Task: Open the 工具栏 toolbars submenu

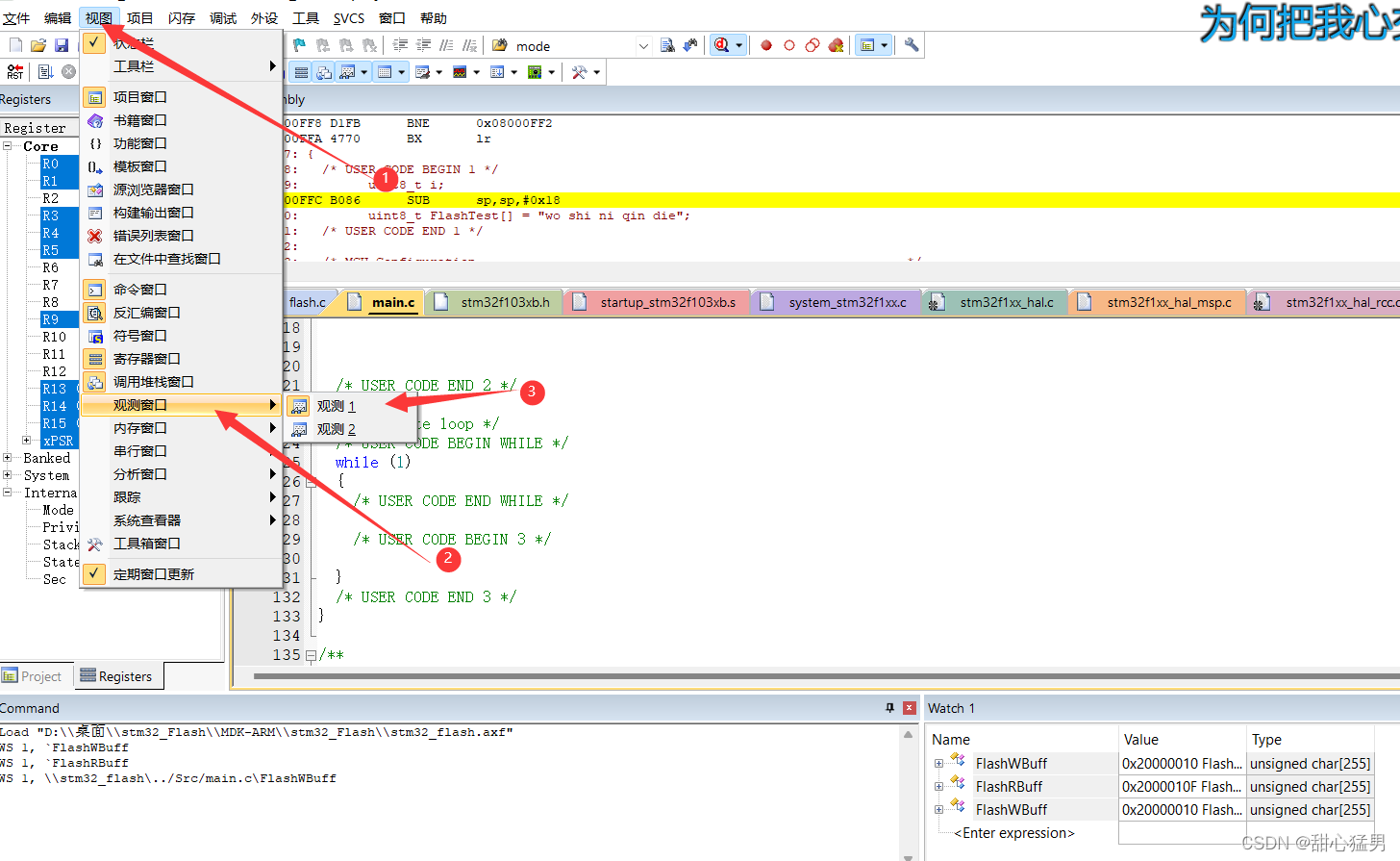Action: 181,66
